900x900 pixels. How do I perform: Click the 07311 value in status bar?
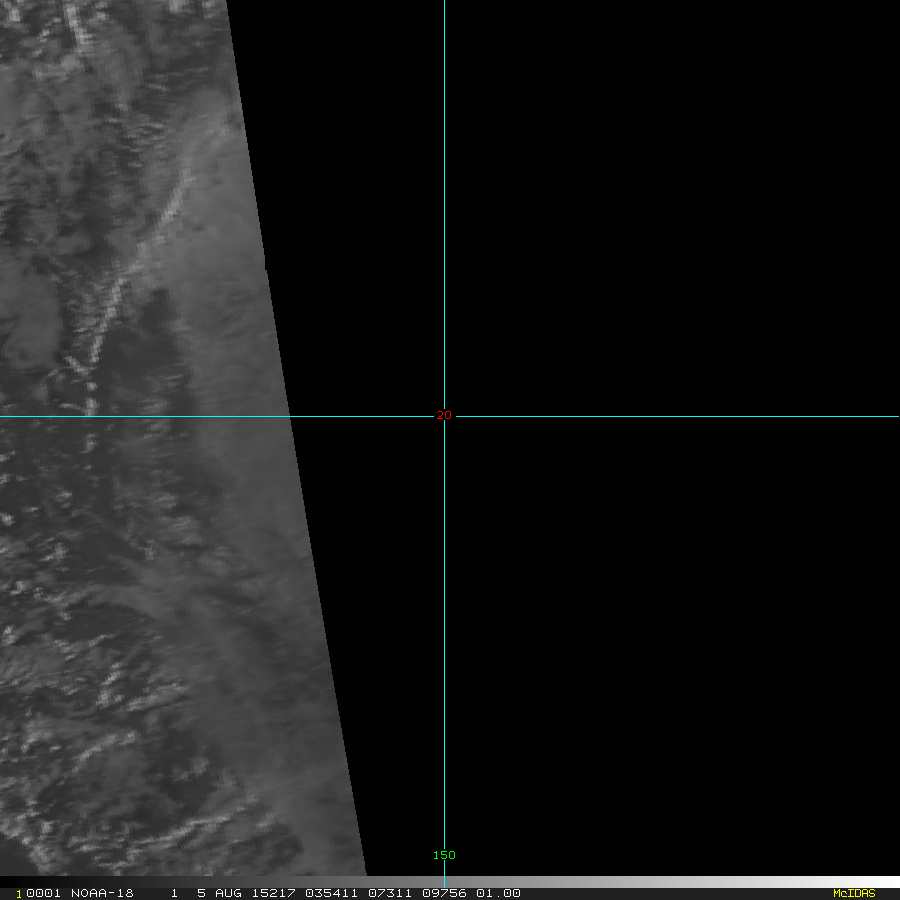(387, 893)
